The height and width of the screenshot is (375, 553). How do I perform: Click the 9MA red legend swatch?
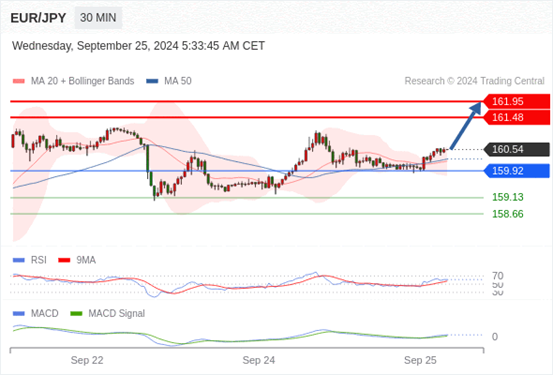tap(64, 260)
